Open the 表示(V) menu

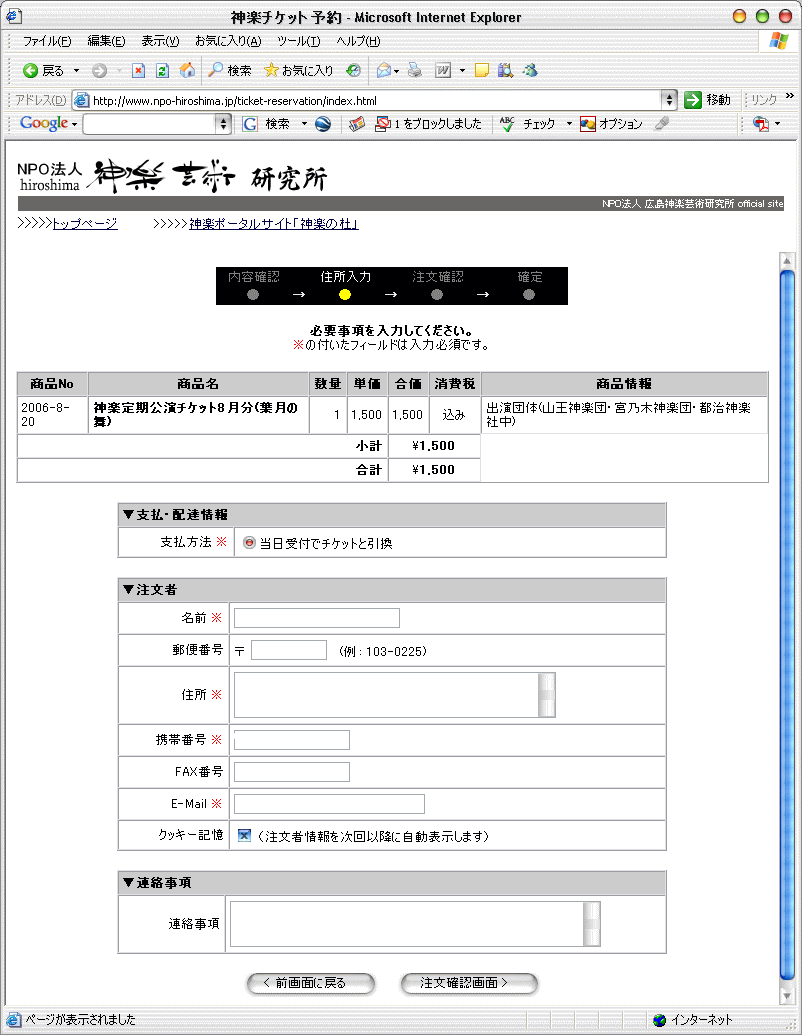click(160, 41)
